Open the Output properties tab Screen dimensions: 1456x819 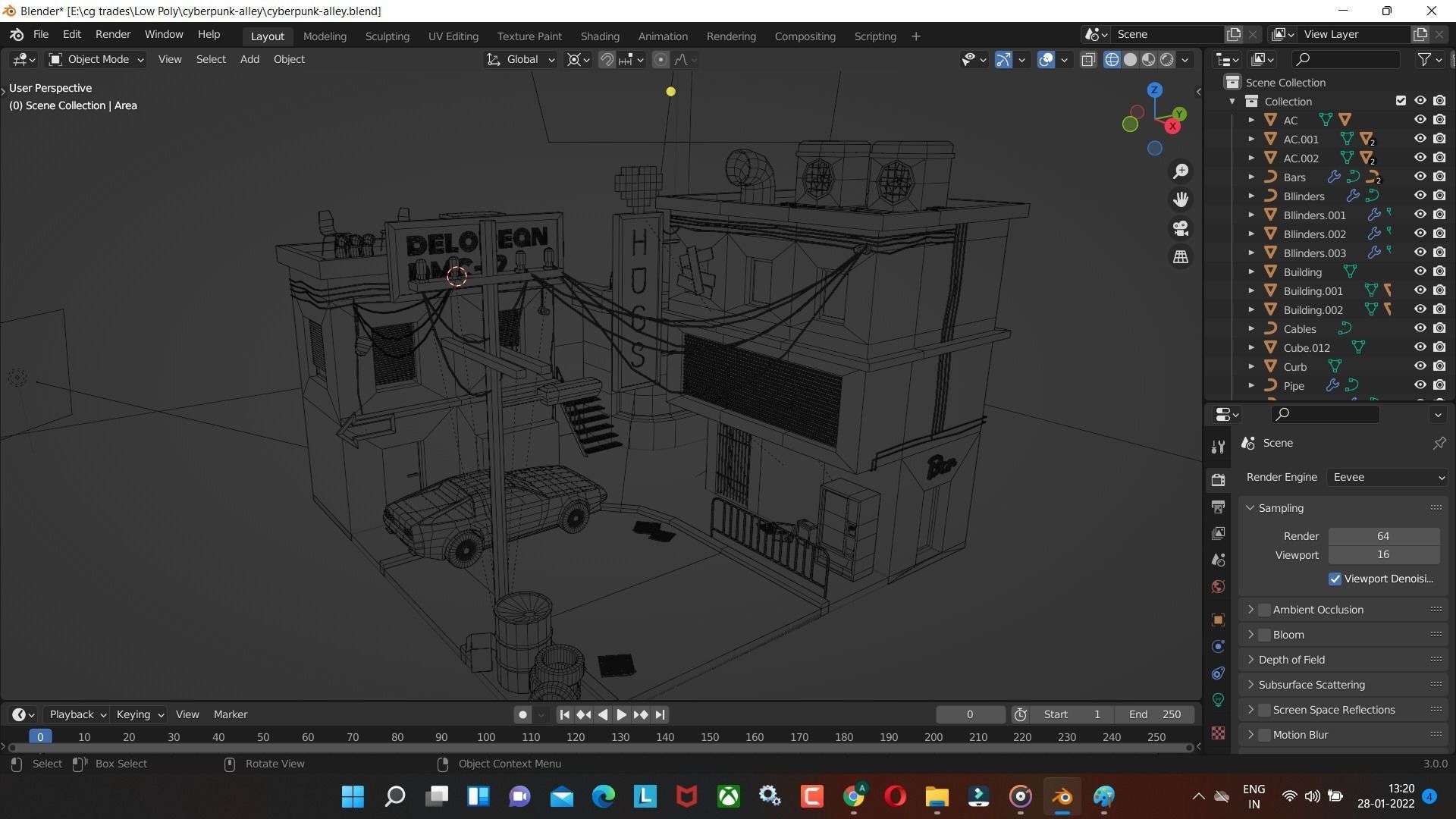(1218, 507)
